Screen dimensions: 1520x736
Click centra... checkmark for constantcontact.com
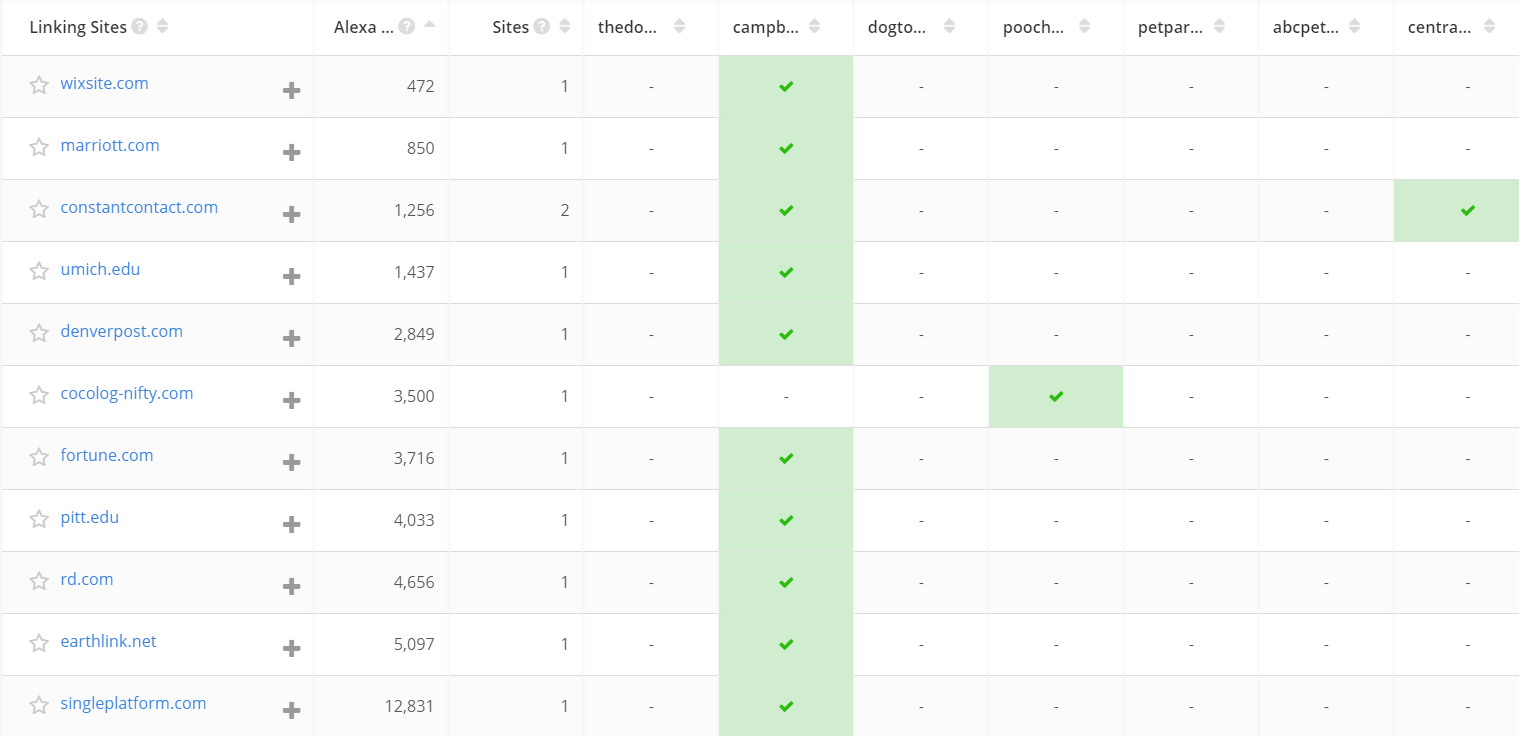[x=1467, y=210]
